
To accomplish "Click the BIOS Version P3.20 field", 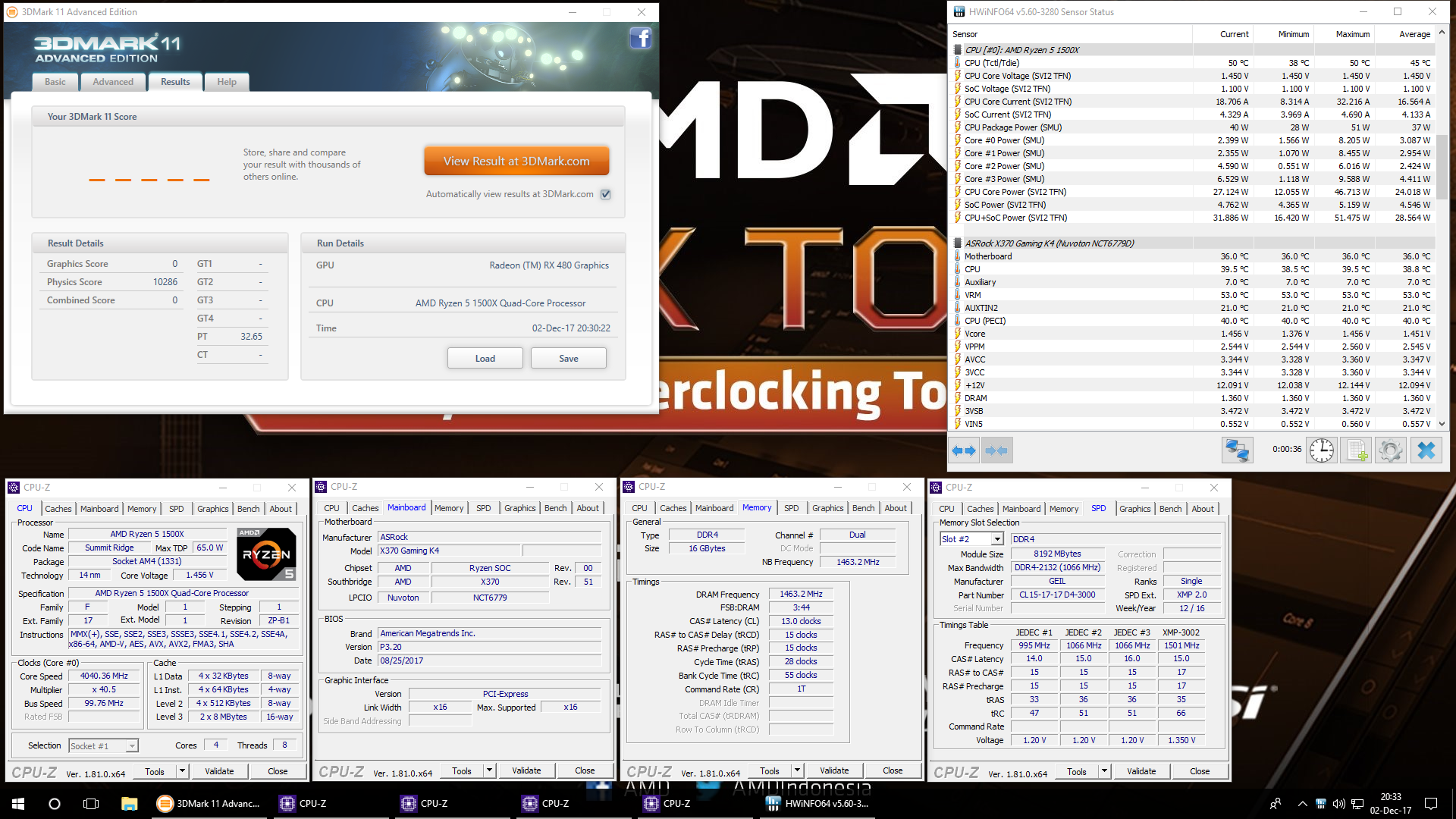I will click(x=489, y=647).
